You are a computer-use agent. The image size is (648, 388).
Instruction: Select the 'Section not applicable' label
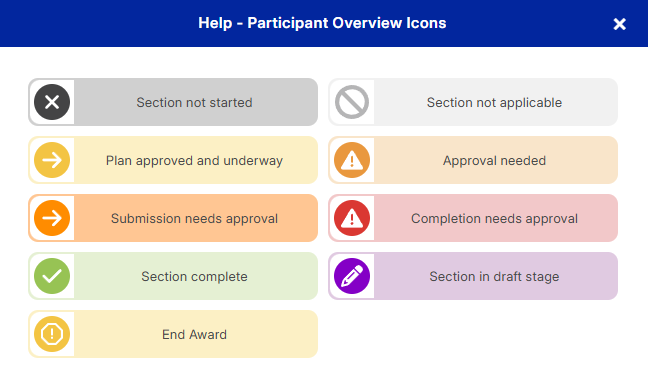click(494, 102)
